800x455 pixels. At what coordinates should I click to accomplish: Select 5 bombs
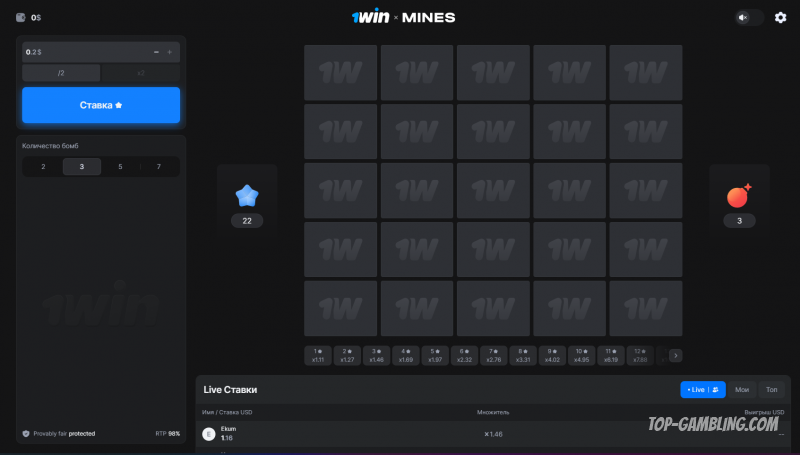[x=120, y=167]
